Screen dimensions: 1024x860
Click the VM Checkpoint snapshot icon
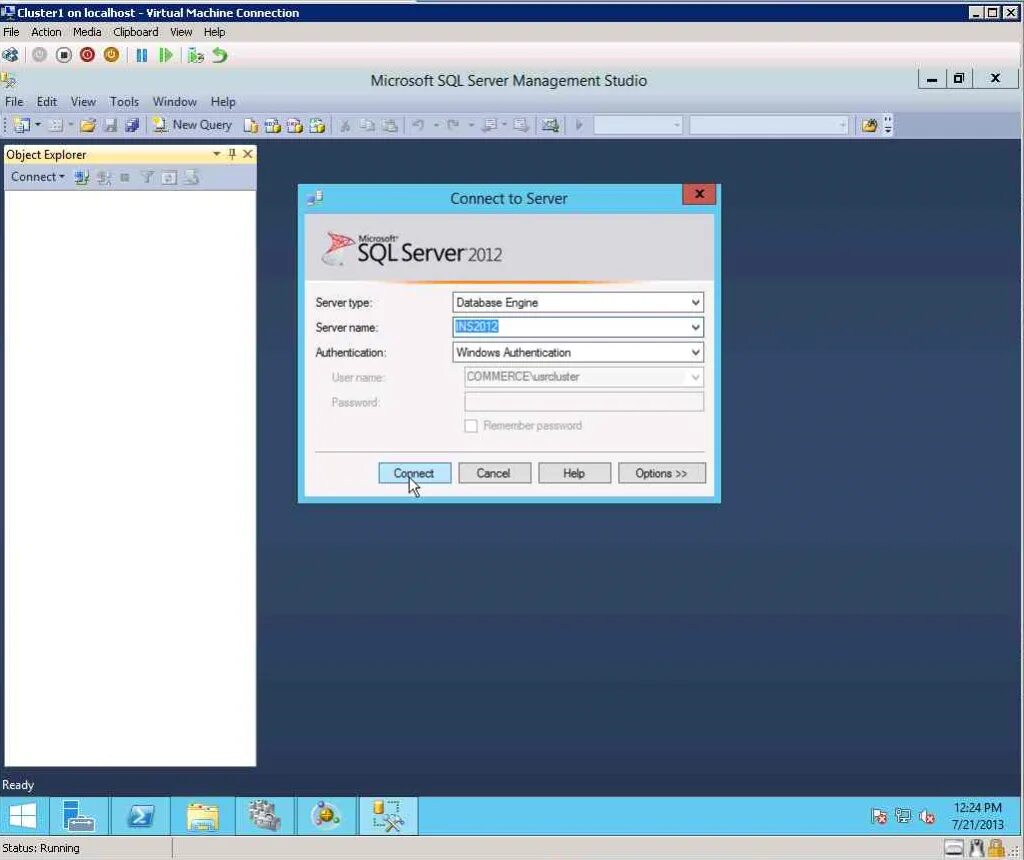pos(195,56)
